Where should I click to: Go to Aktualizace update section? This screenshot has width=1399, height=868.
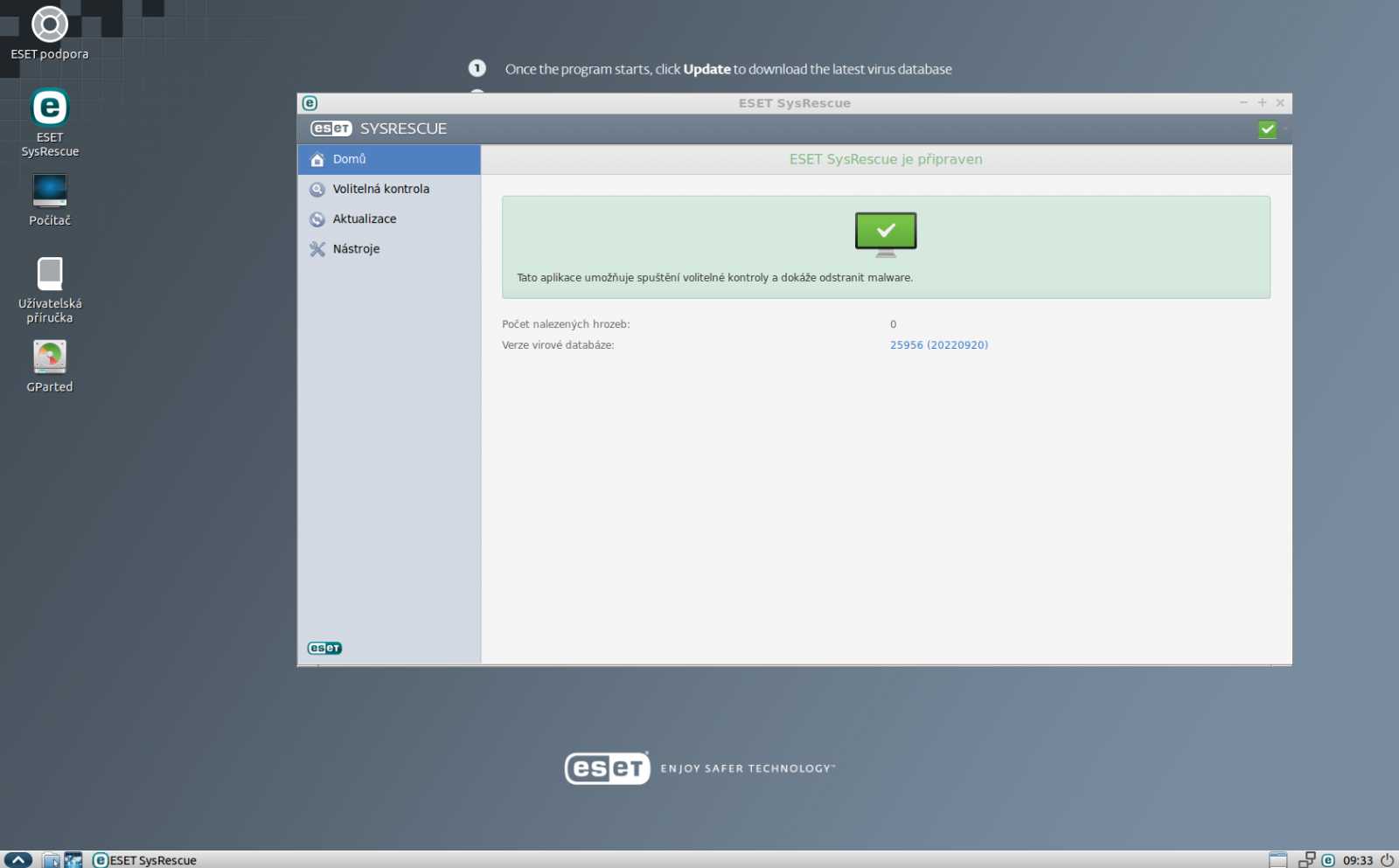[388, 219]
